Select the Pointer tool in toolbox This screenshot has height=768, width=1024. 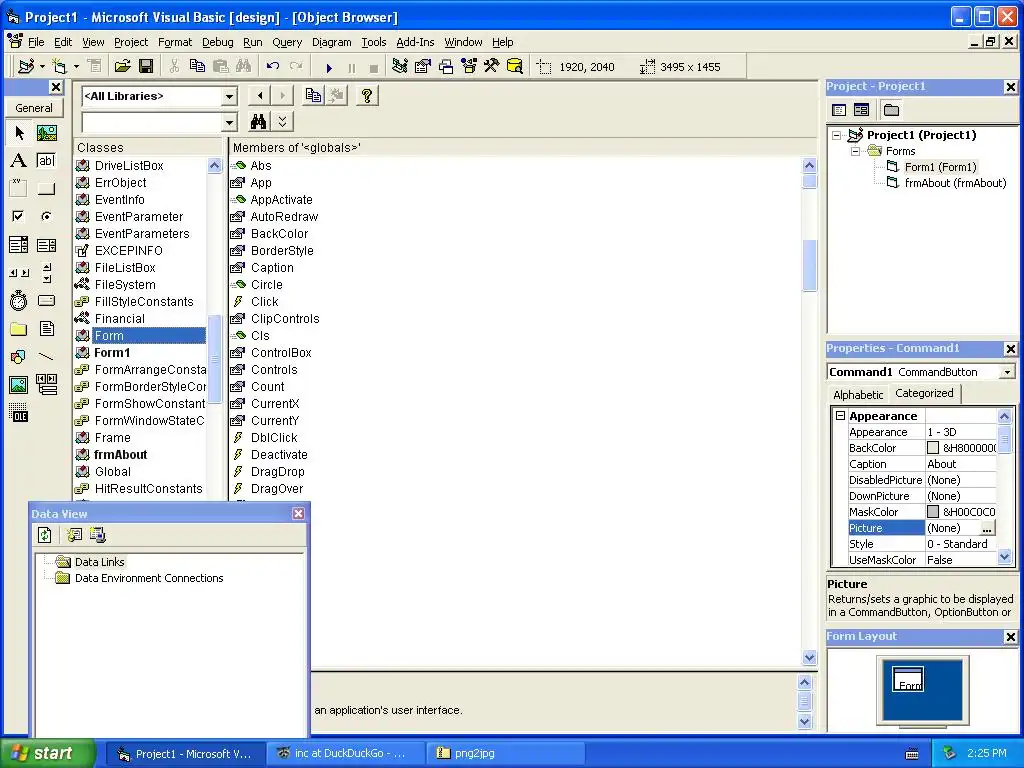(x=19, y=133)
